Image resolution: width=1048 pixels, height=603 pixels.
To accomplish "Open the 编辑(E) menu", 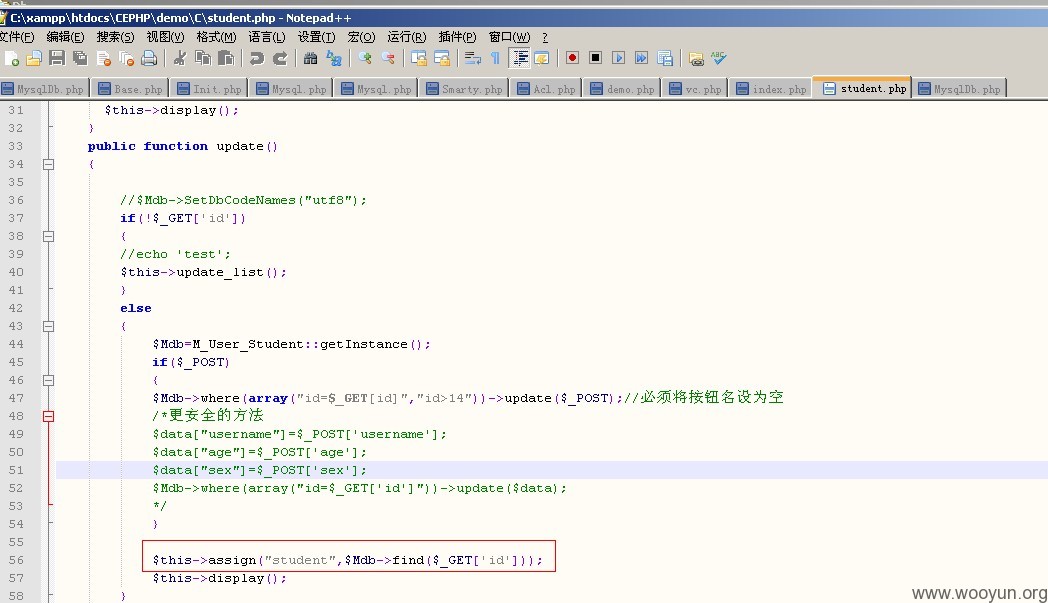I will pyautogui.click(x=66, y=37).
